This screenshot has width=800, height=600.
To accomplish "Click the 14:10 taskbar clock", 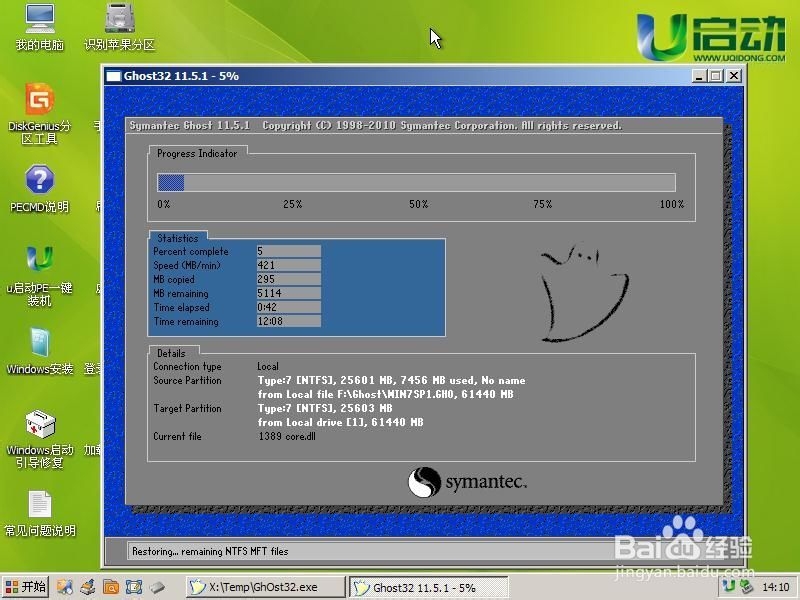I will point(776,587).
